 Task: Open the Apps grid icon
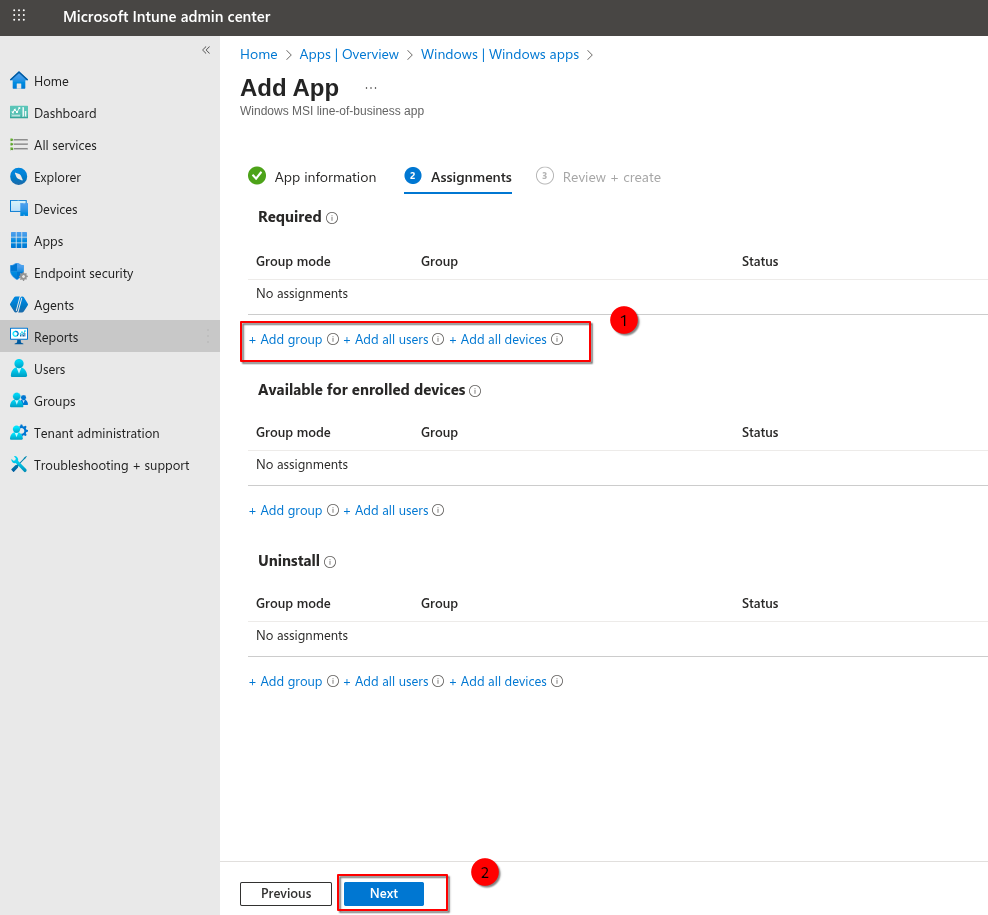[19, 241]
